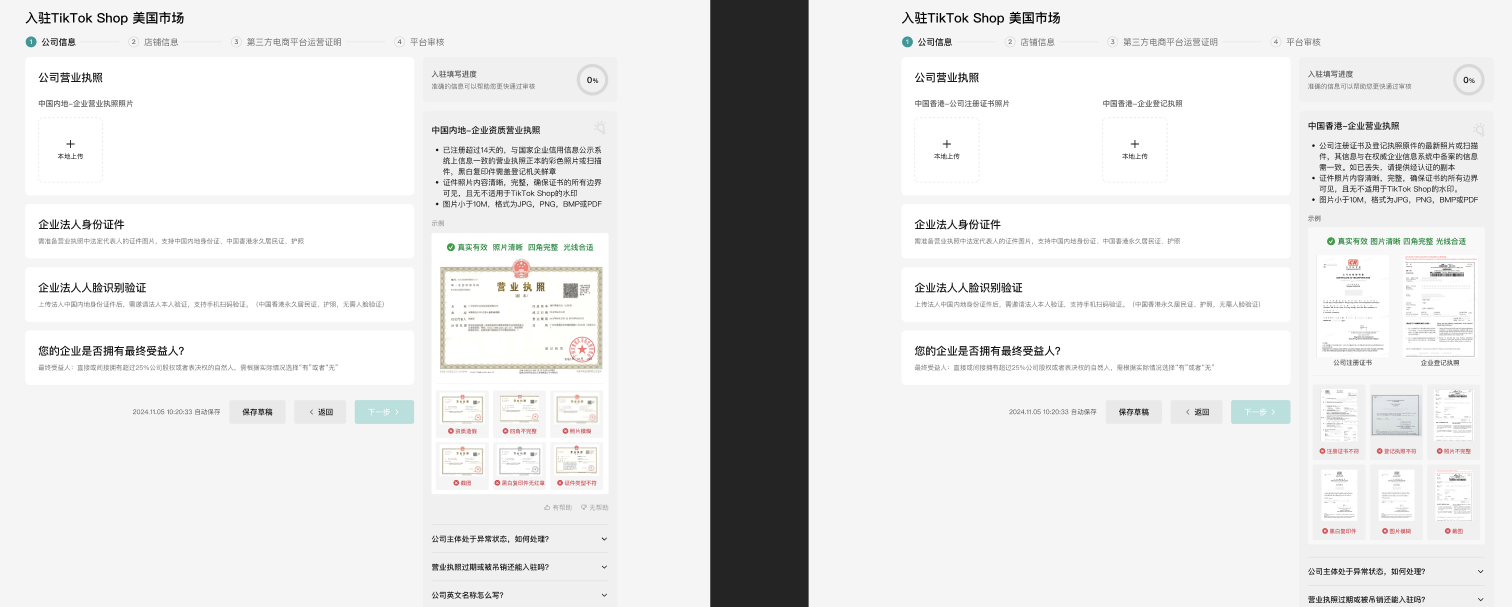Screen dimensions: 1512x607
Task: Click the plus upload icon under 中国内地-企业营业执照照片
Action: pos(70,144)
